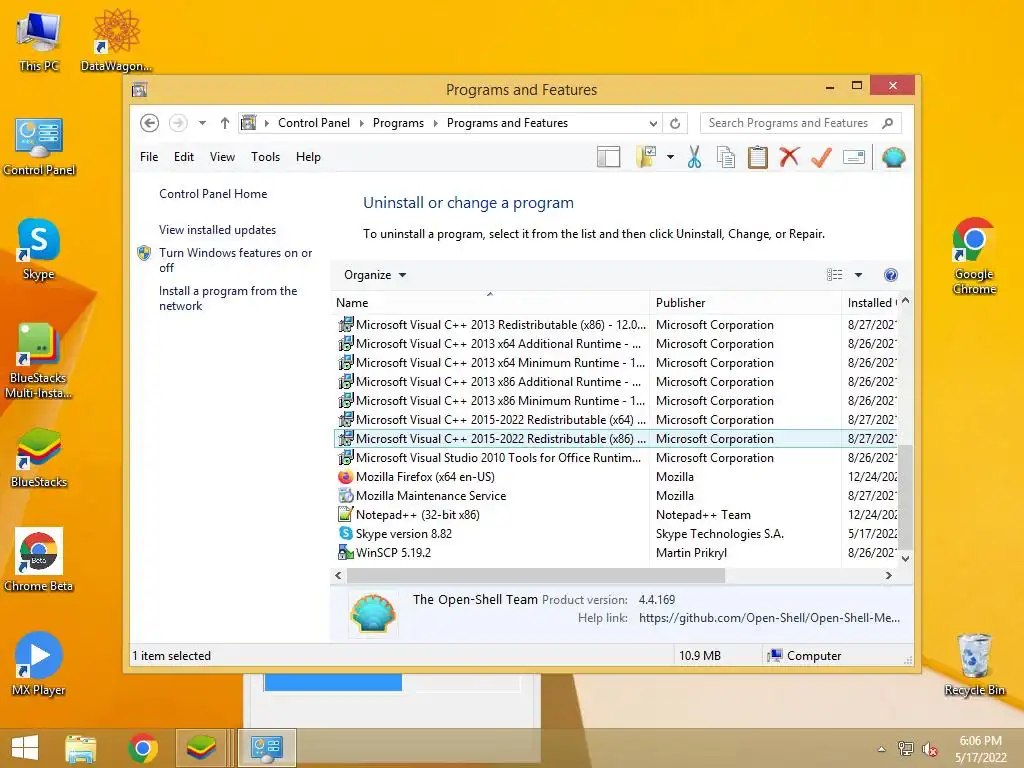Refresh the Programs and Features list
Screen dimensions: 1024x768
click(x=675, y=123)
